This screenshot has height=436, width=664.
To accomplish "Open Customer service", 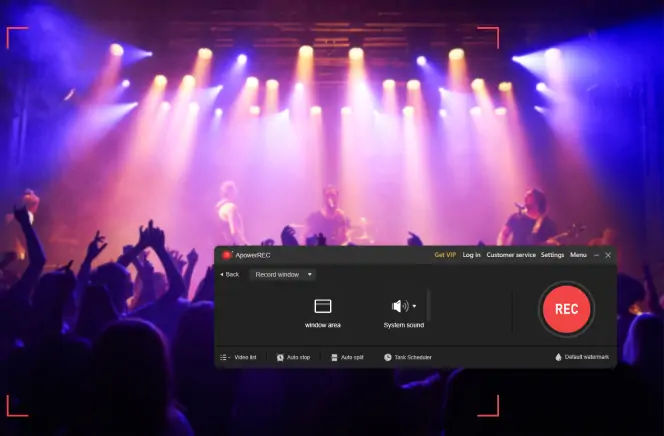I will (511, 255).
